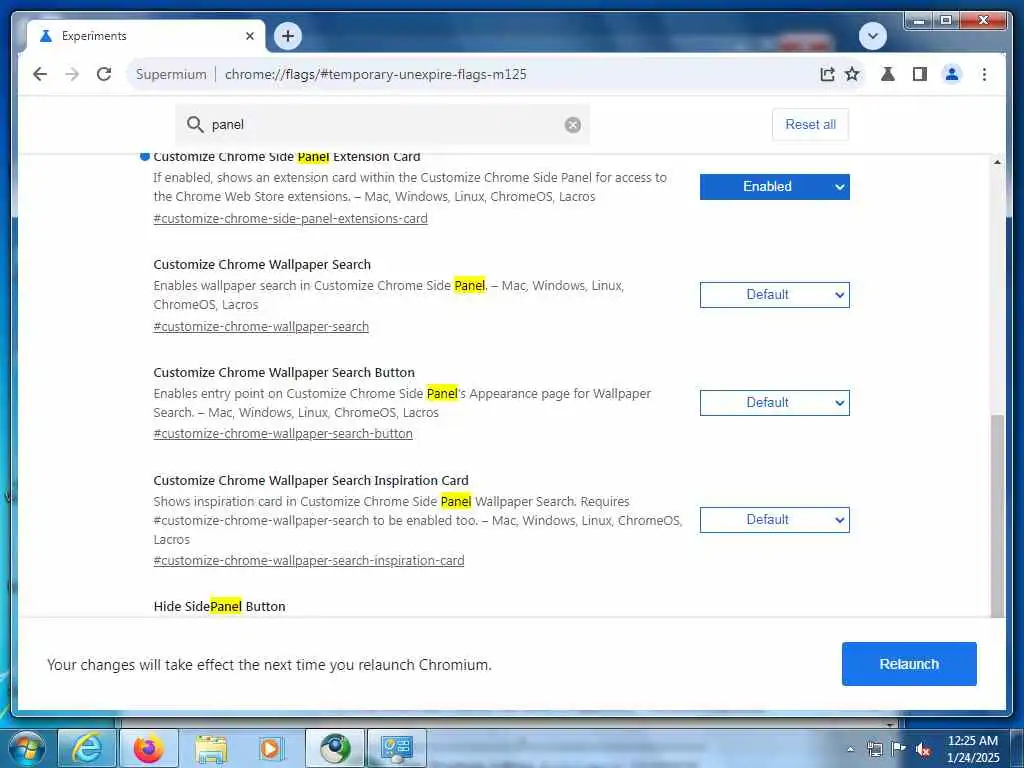Screen dimensions: 1024x768
Task: Click the Supermium site chip label
Action: (x=171, y=74)
